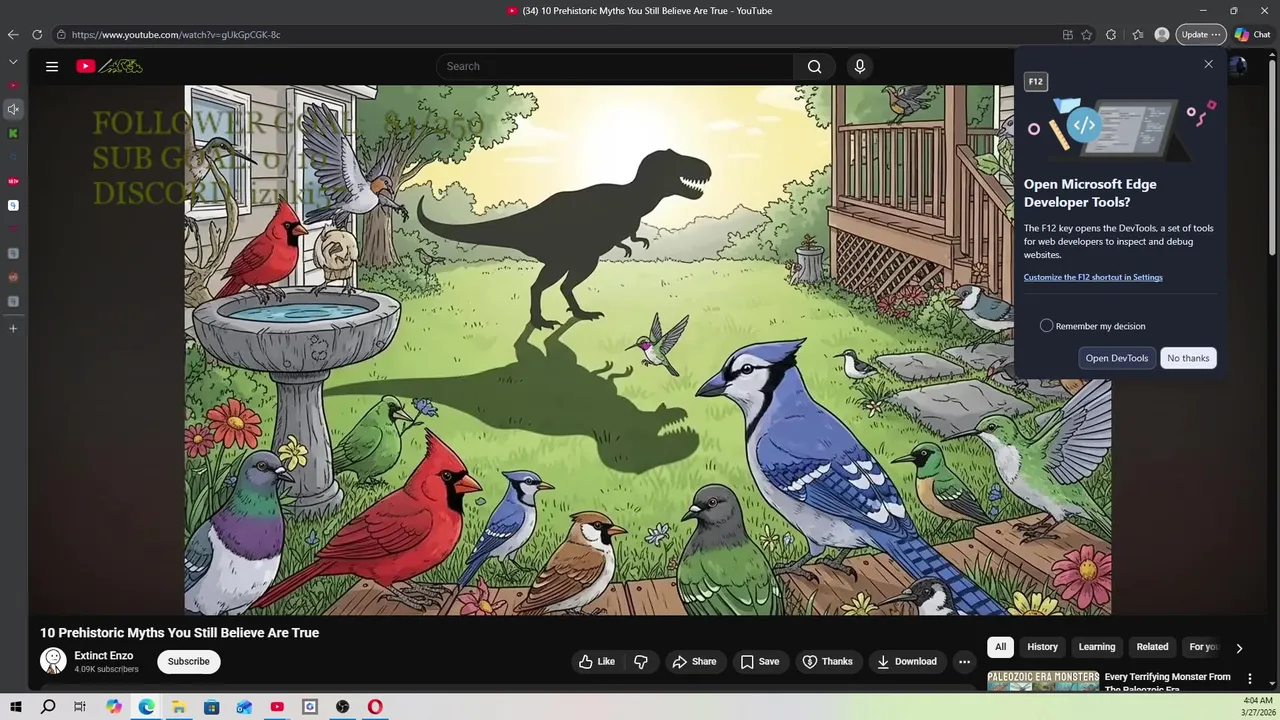Screen dimensions: 1280x720
Task: Open the browser profile avatar
Action: point(1161,34)
